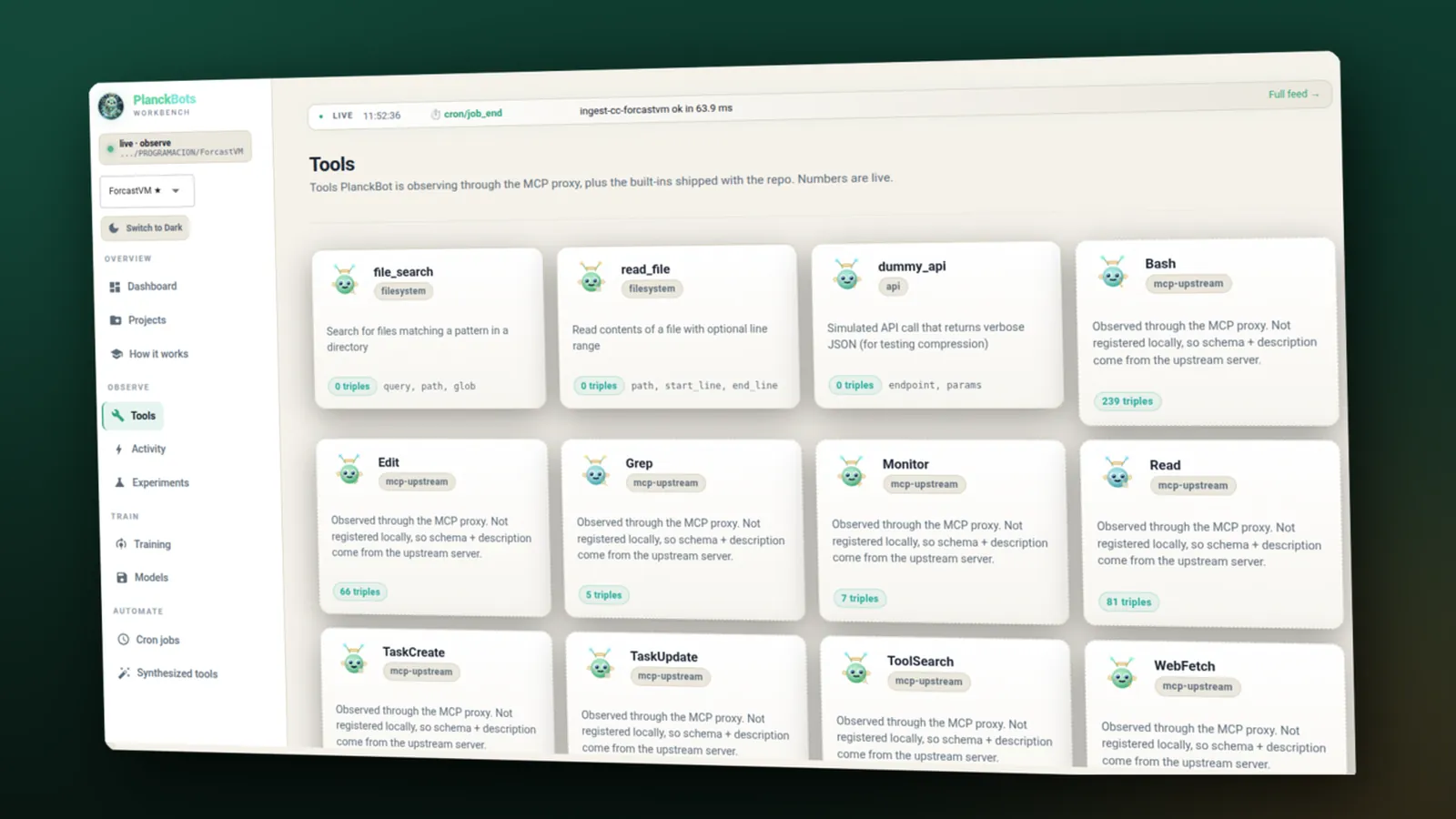Click the PlanckBots logo icon
The width and height of the screenshot is (1456, 819).
111,106
